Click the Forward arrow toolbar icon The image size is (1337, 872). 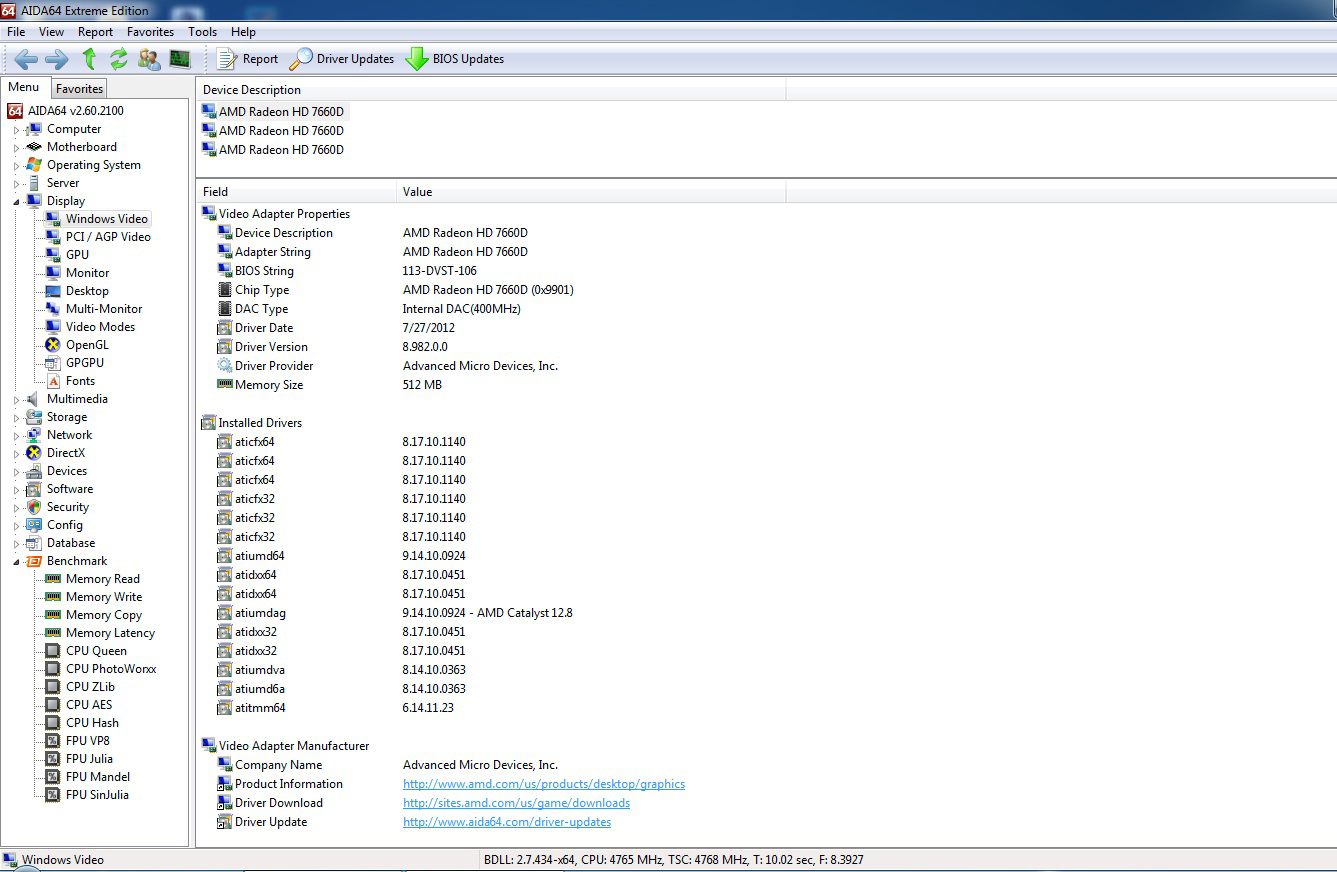click(57, 59)
